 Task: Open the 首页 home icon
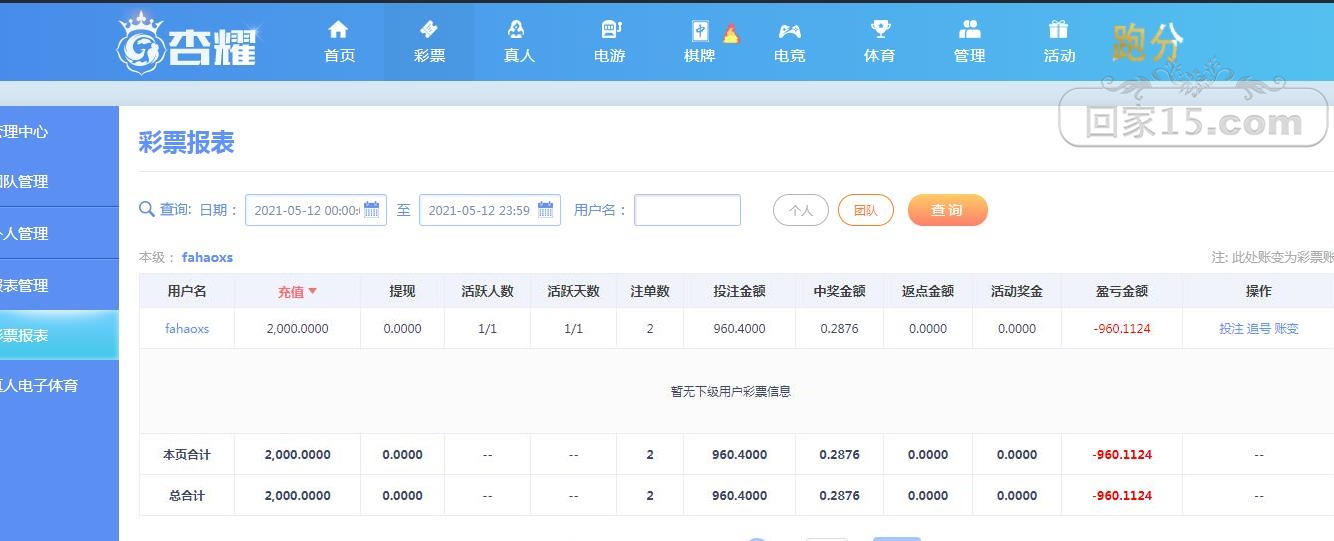coord(339,29)
